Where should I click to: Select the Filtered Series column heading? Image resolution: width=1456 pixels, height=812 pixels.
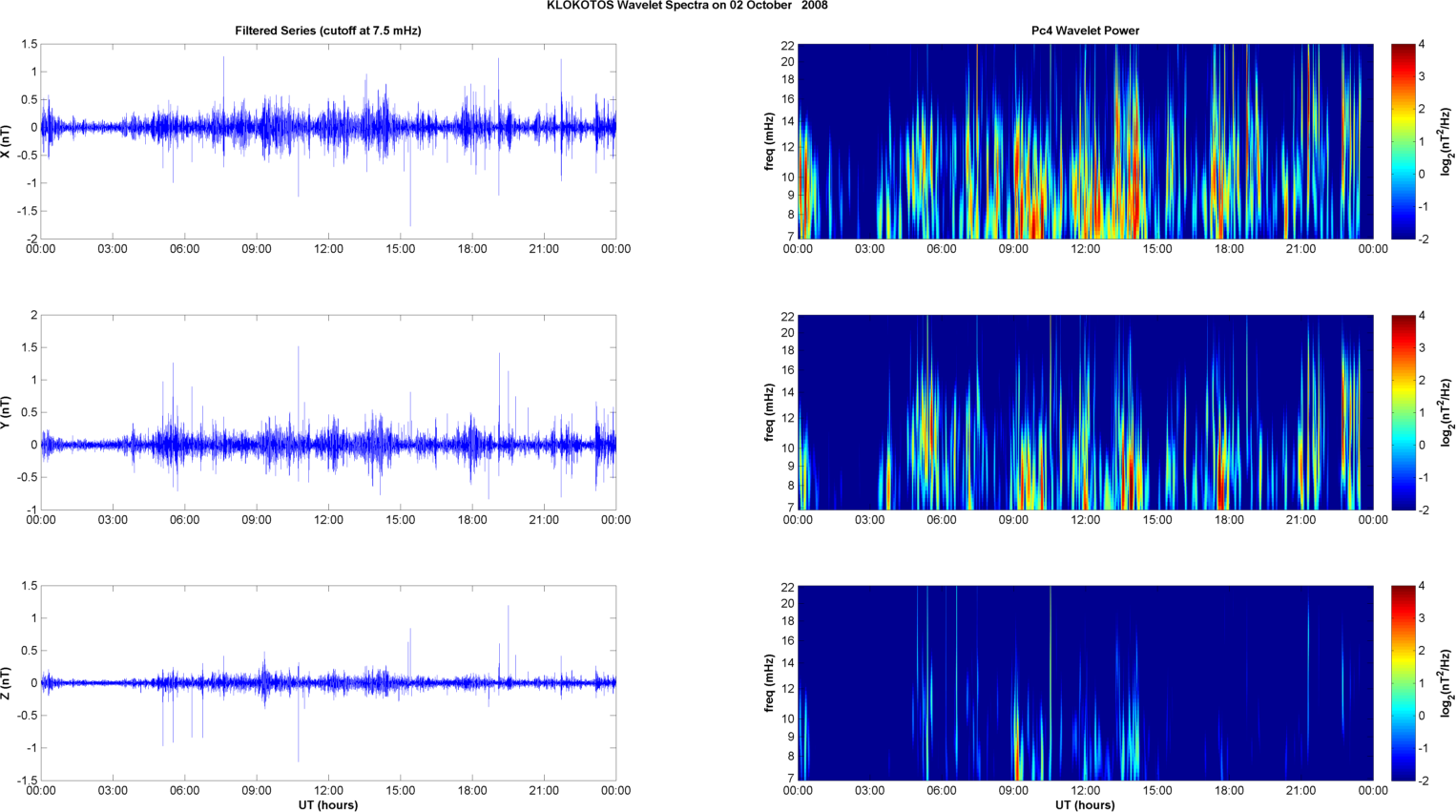[327, 31]
